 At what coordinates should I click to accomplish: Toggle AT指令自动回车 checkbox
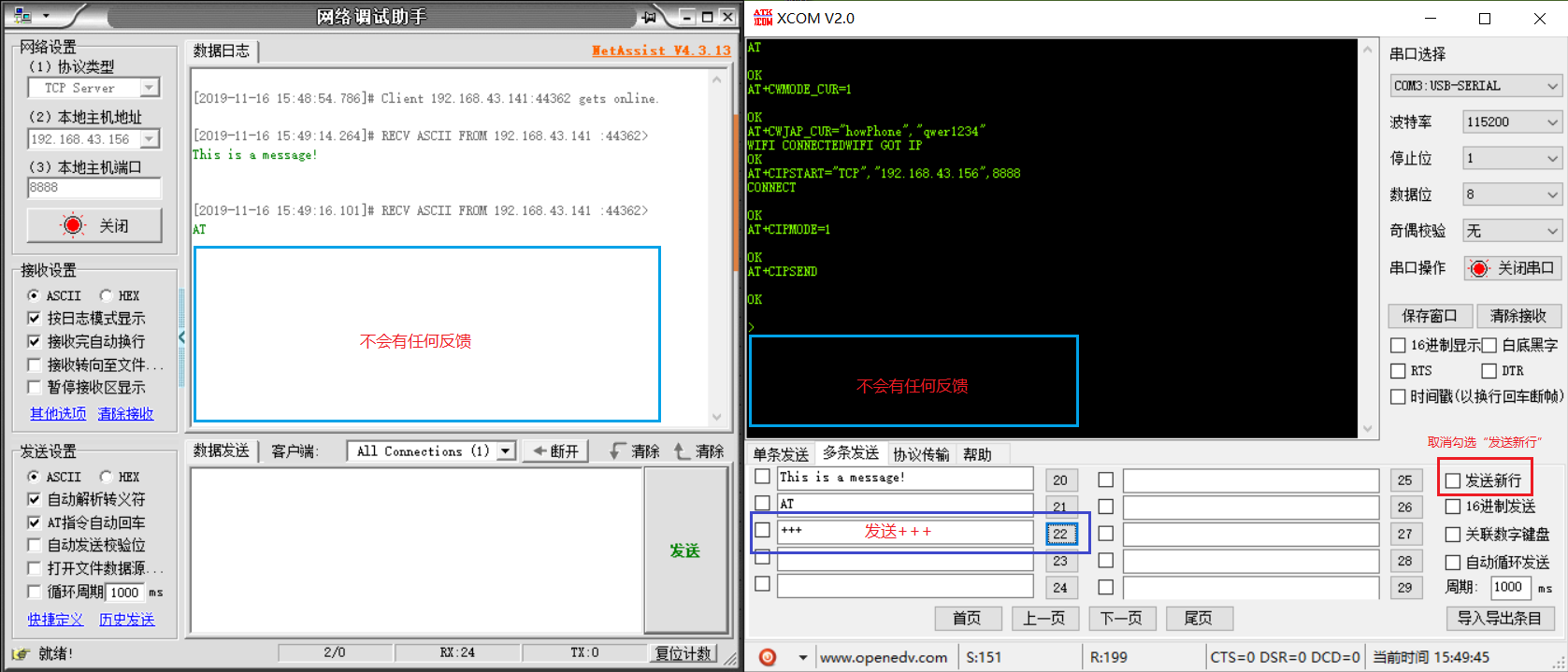[x=35, y=522]
